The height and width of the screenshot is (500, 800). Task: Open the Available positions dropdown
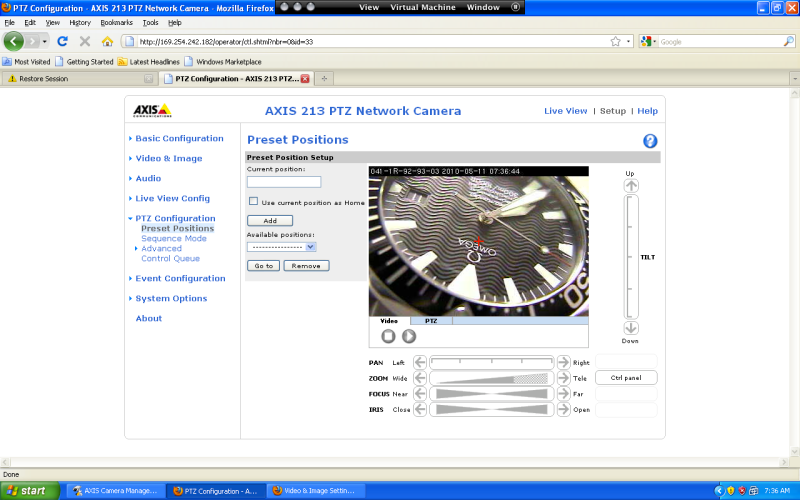click(282, 247)
